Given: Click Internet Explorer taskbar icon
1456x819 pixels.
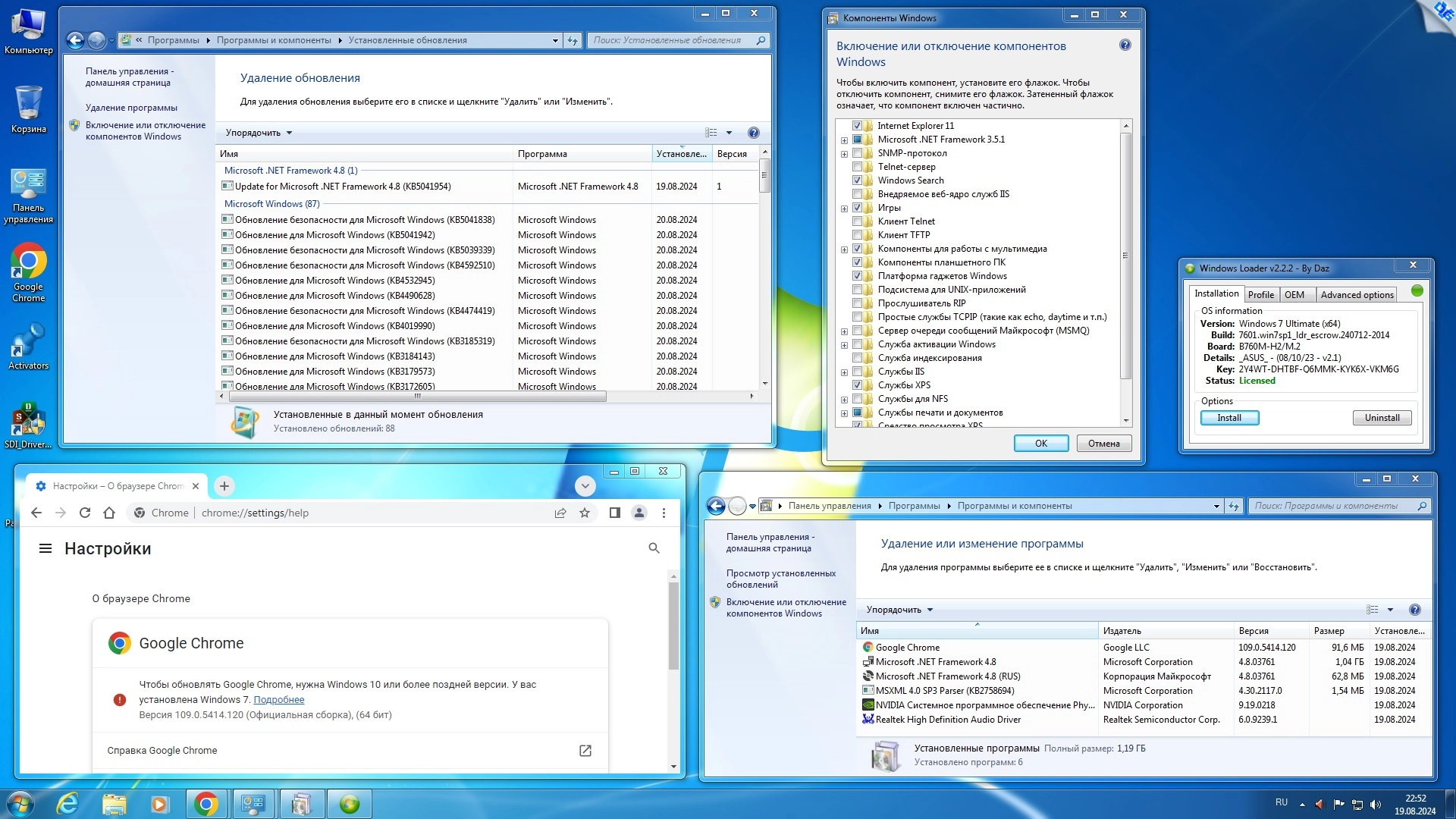Looking at the screenshot, I should (x=68, y=803).
